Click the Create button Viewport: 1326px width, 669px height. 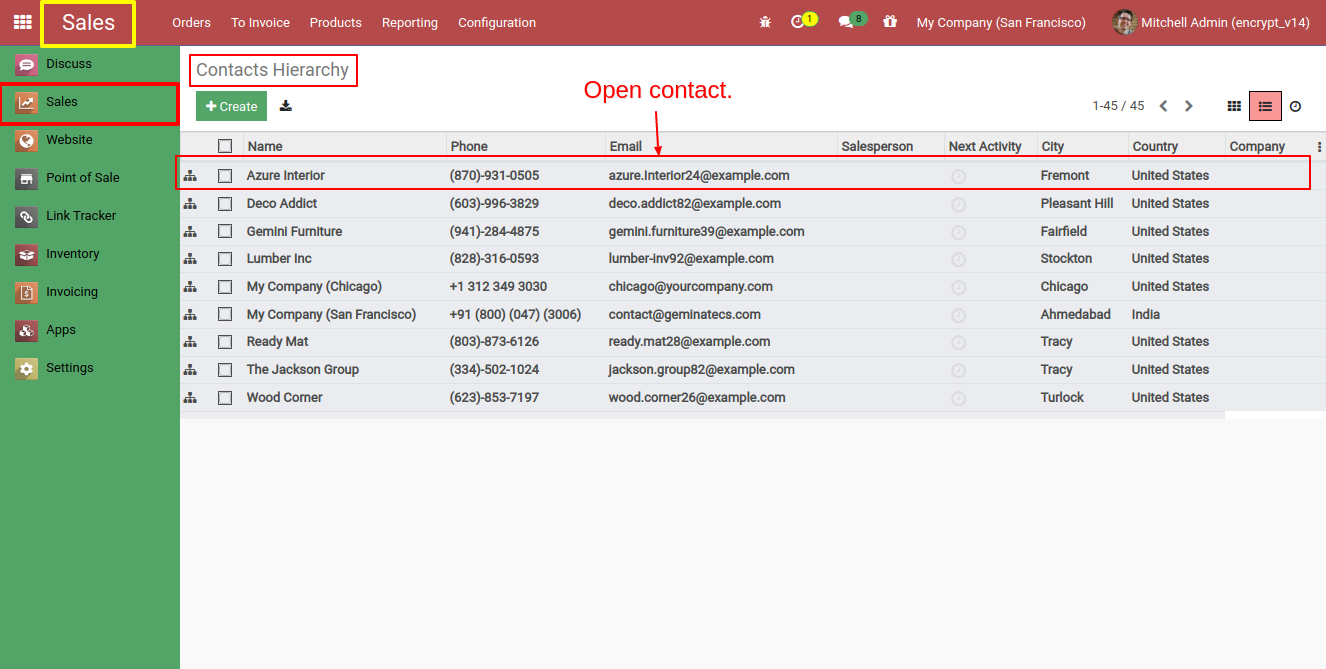pyautogui.click(x=231, y=106)
